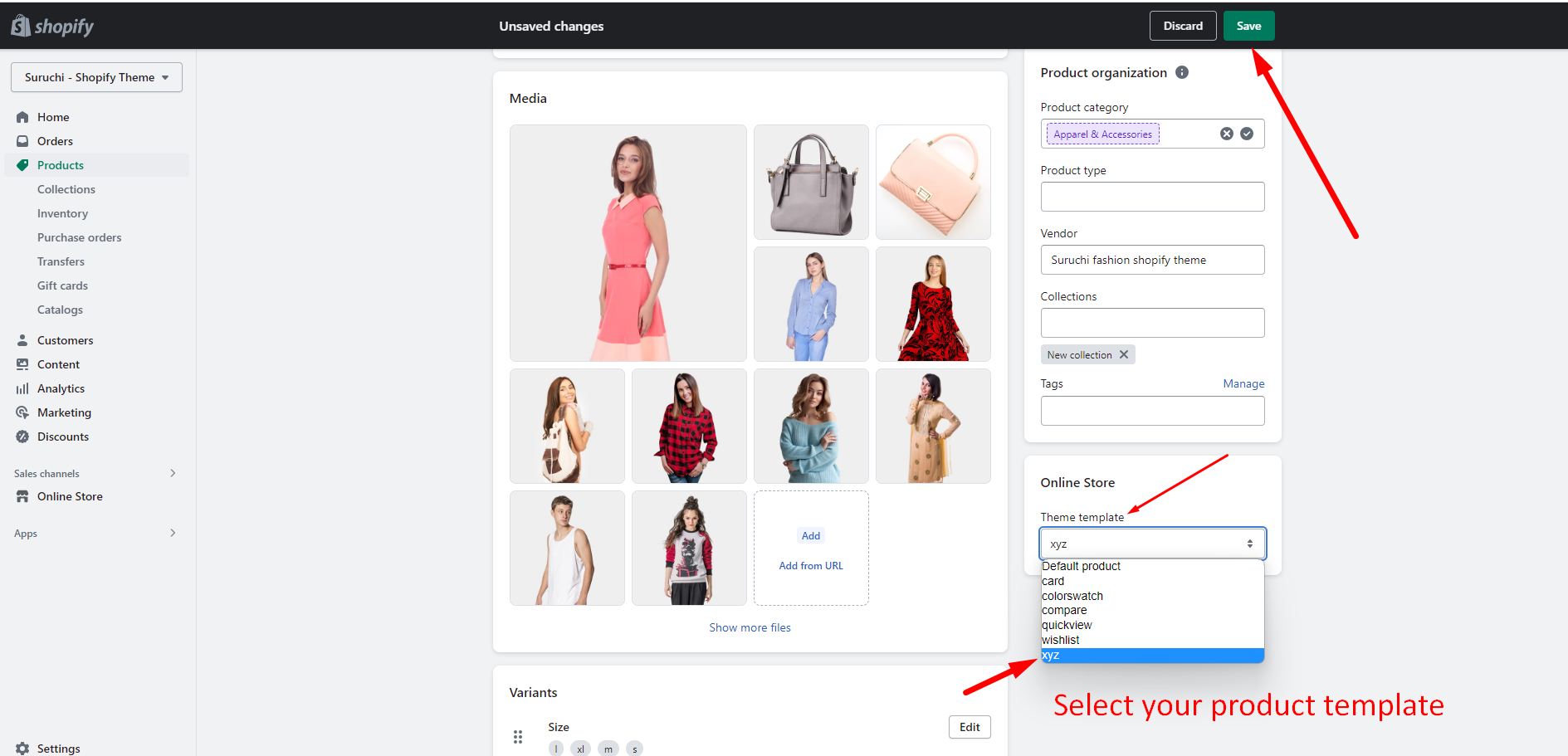The height and width of the screenshot is (756, 1568).
Task: Select the wishlist template option
Action: (1152, 640)
